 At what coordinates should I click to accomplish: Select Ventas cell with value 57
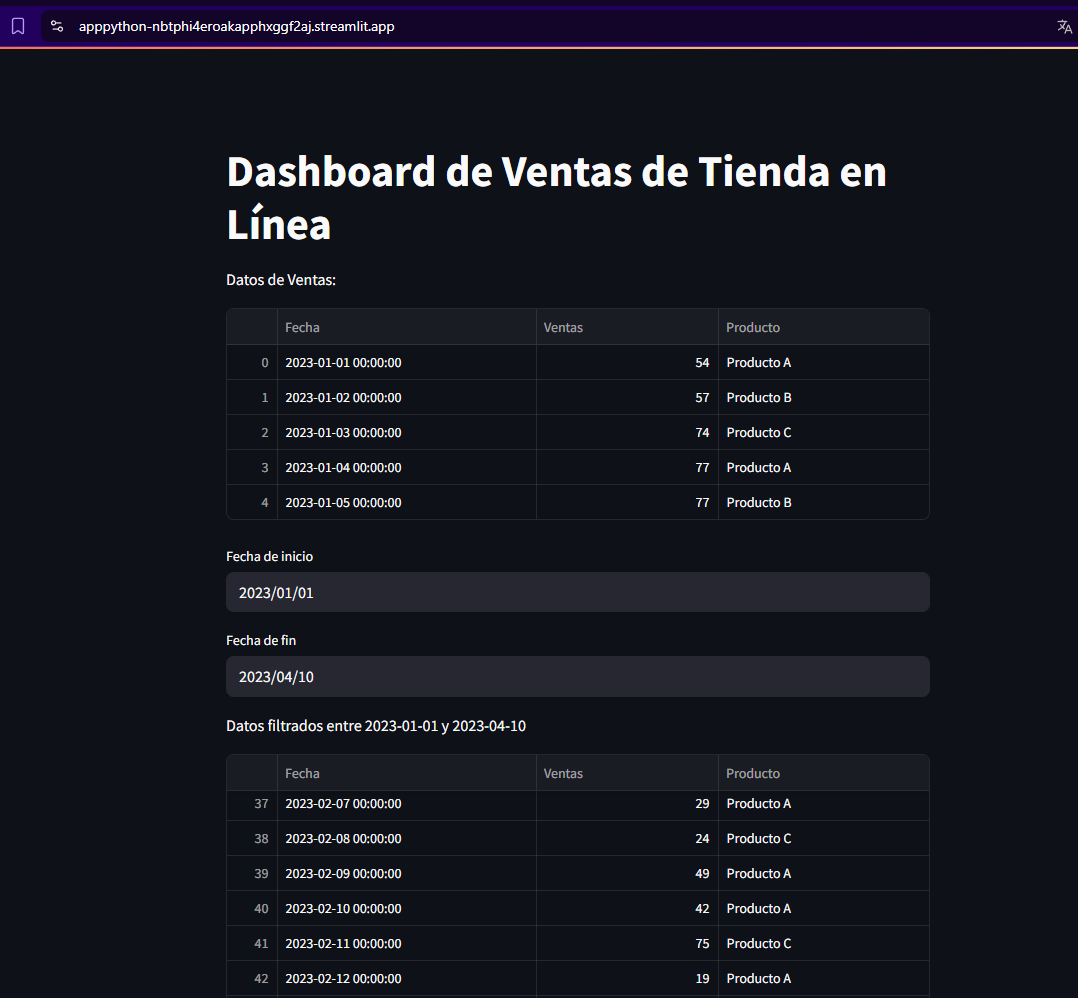(x=627, y=397)
